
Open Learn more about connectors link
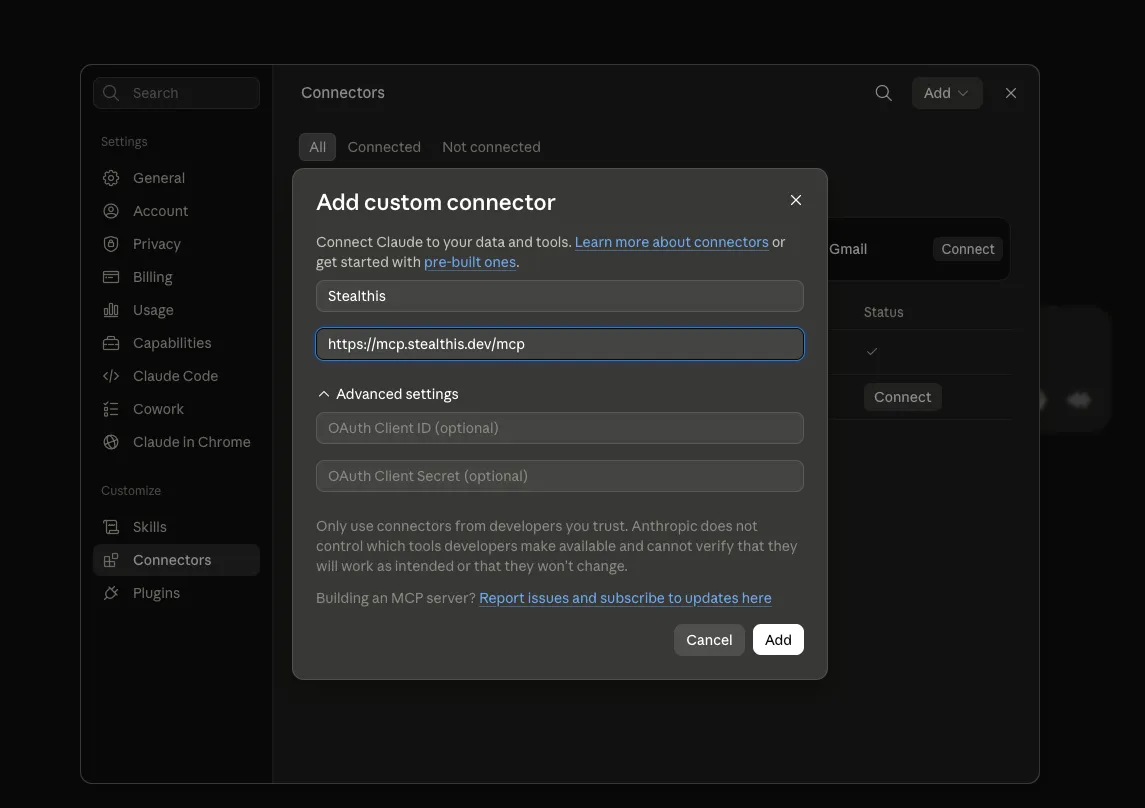tap(671, 242)
